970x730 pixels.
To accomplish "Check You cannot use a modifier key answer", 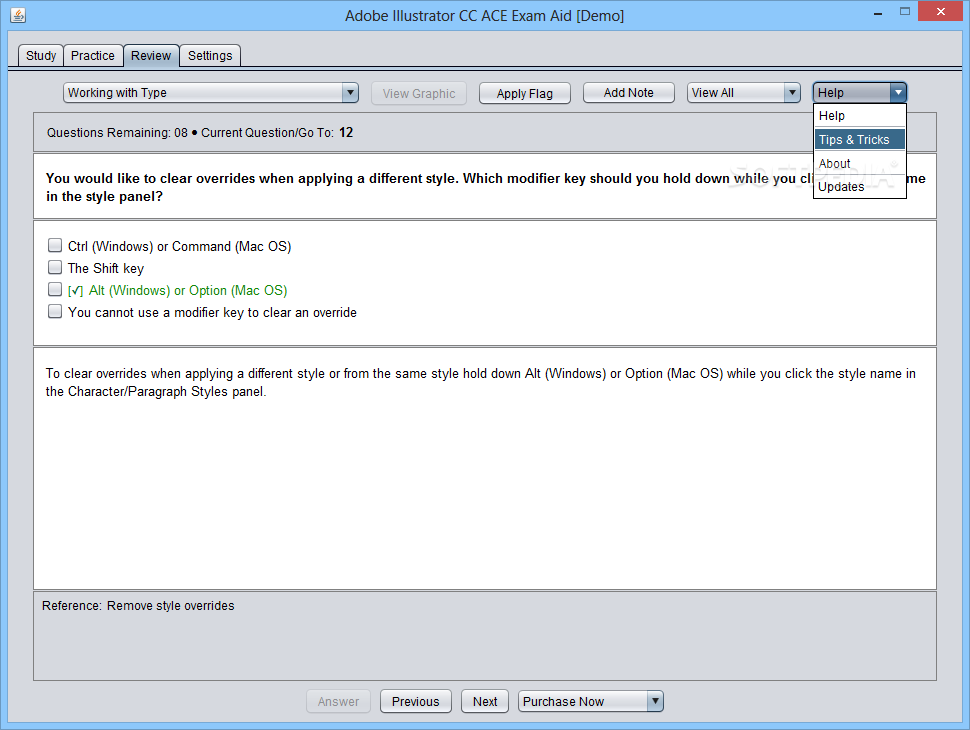I will [55, 311].
